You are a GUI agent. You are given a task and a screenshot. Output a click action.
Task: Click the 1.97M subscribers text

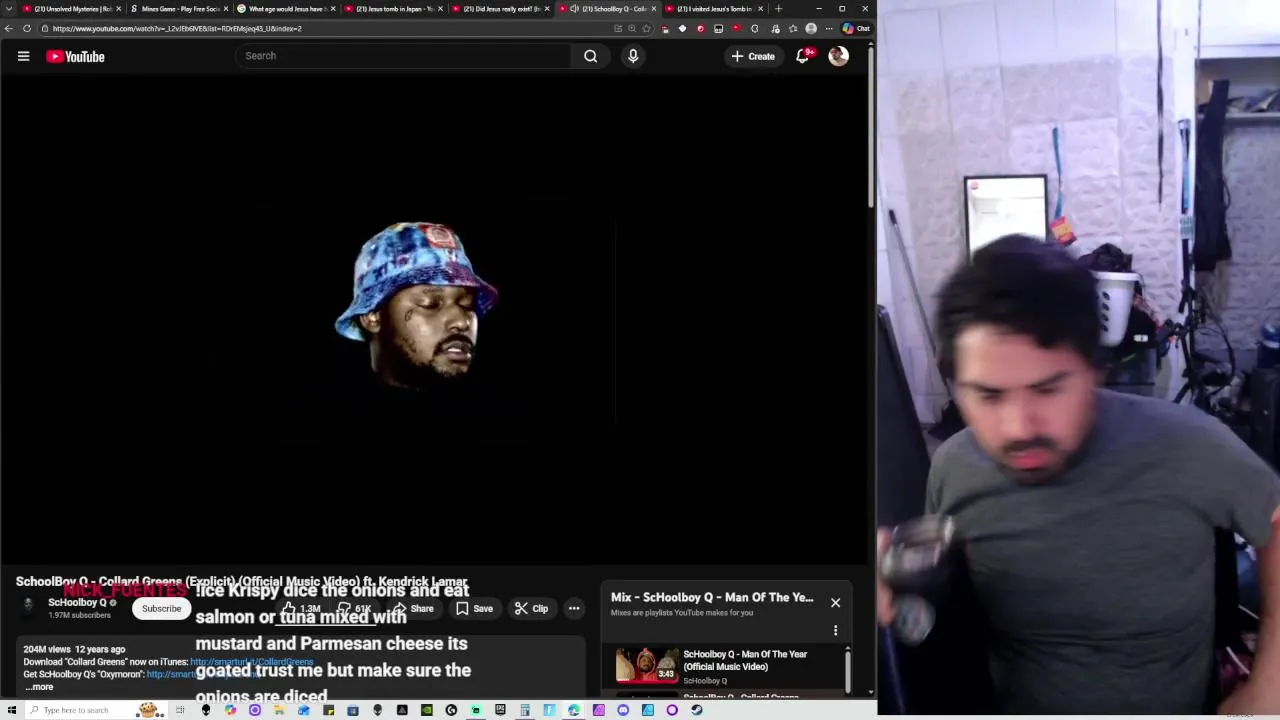[79, 615]
